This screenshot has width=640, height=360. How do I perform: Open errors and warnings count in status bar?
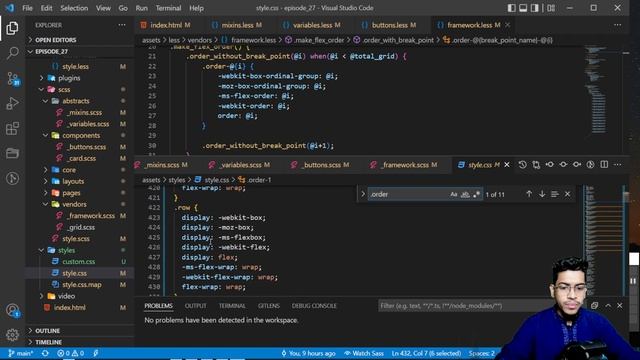pos(70,353)
